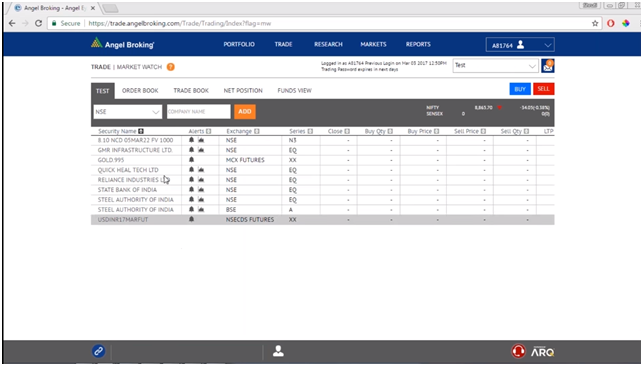The height and width of the screenshot is (366, 643).
Task: Click the Buy Price column sort icon
Action: [x=436, y=131]
